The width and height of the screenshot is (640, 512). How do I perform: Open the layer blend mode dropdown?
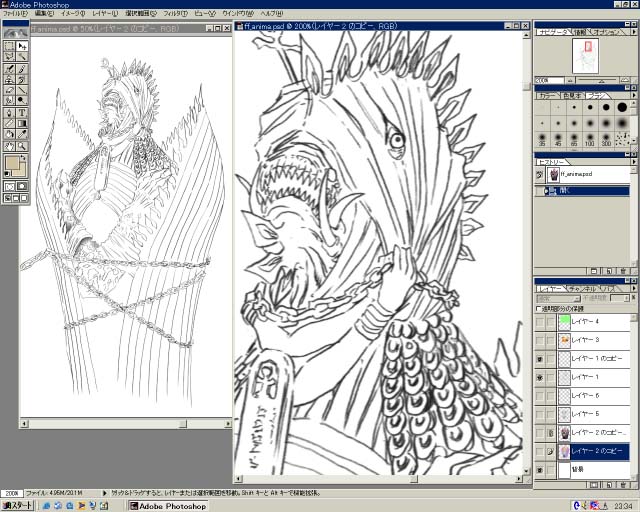(x=560, y=298)
